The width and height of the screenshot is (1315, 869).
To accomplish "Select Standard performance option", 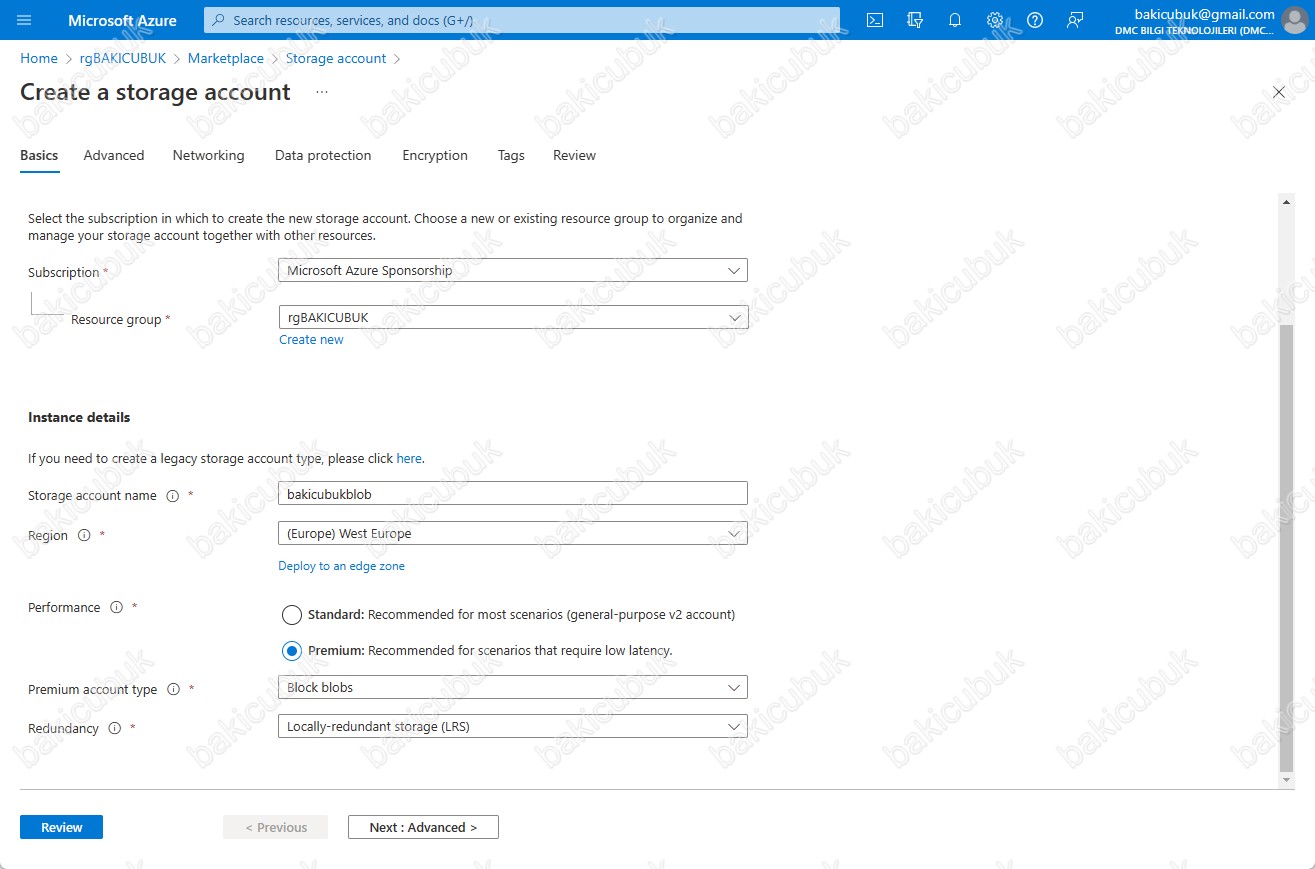I will (292, 614).
